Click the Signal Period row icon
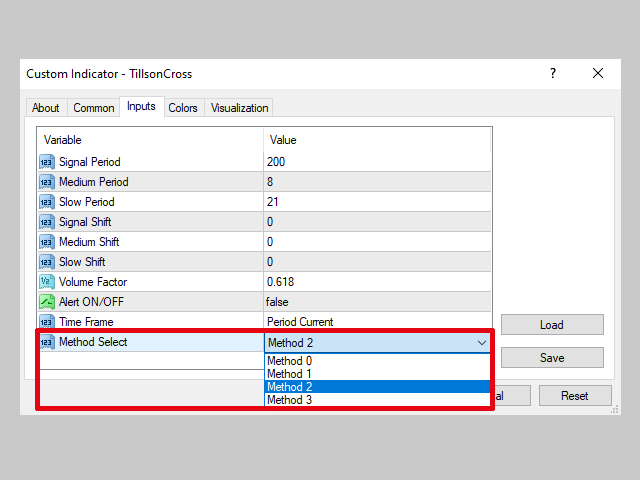This screenshot has height=480, width=640. coord(47,162)
